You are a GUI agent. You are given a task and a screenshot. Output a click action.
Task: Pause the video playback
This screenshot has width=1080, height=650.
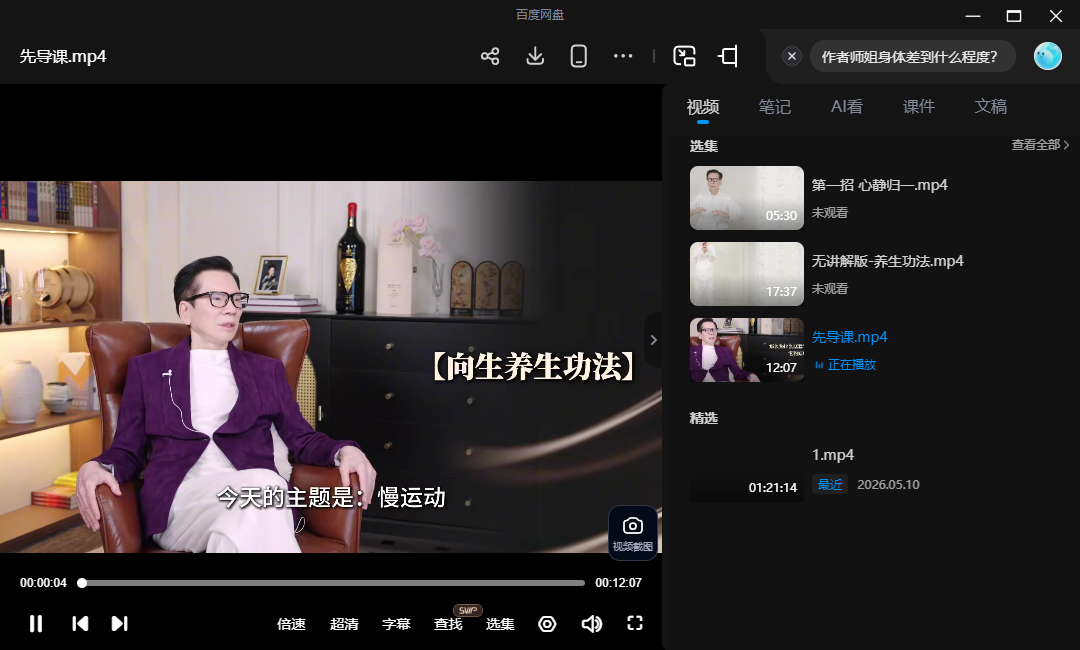(x=36, y=624)
